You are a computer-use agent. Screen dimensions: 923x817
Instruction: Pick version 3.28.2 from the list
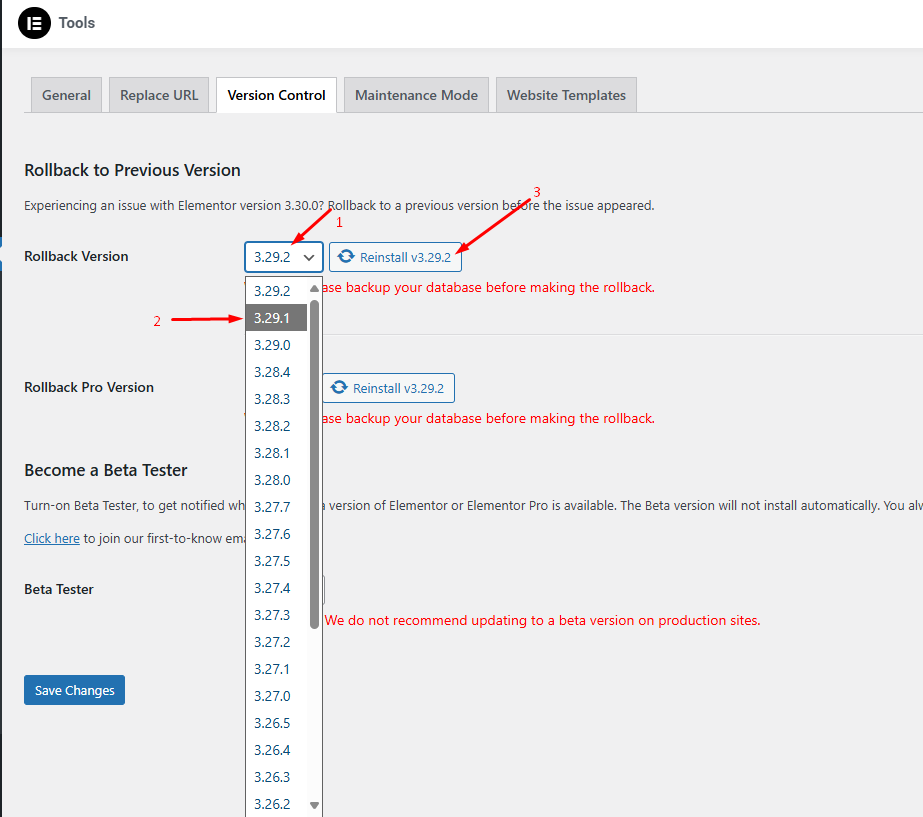click(x=277, y=426)
